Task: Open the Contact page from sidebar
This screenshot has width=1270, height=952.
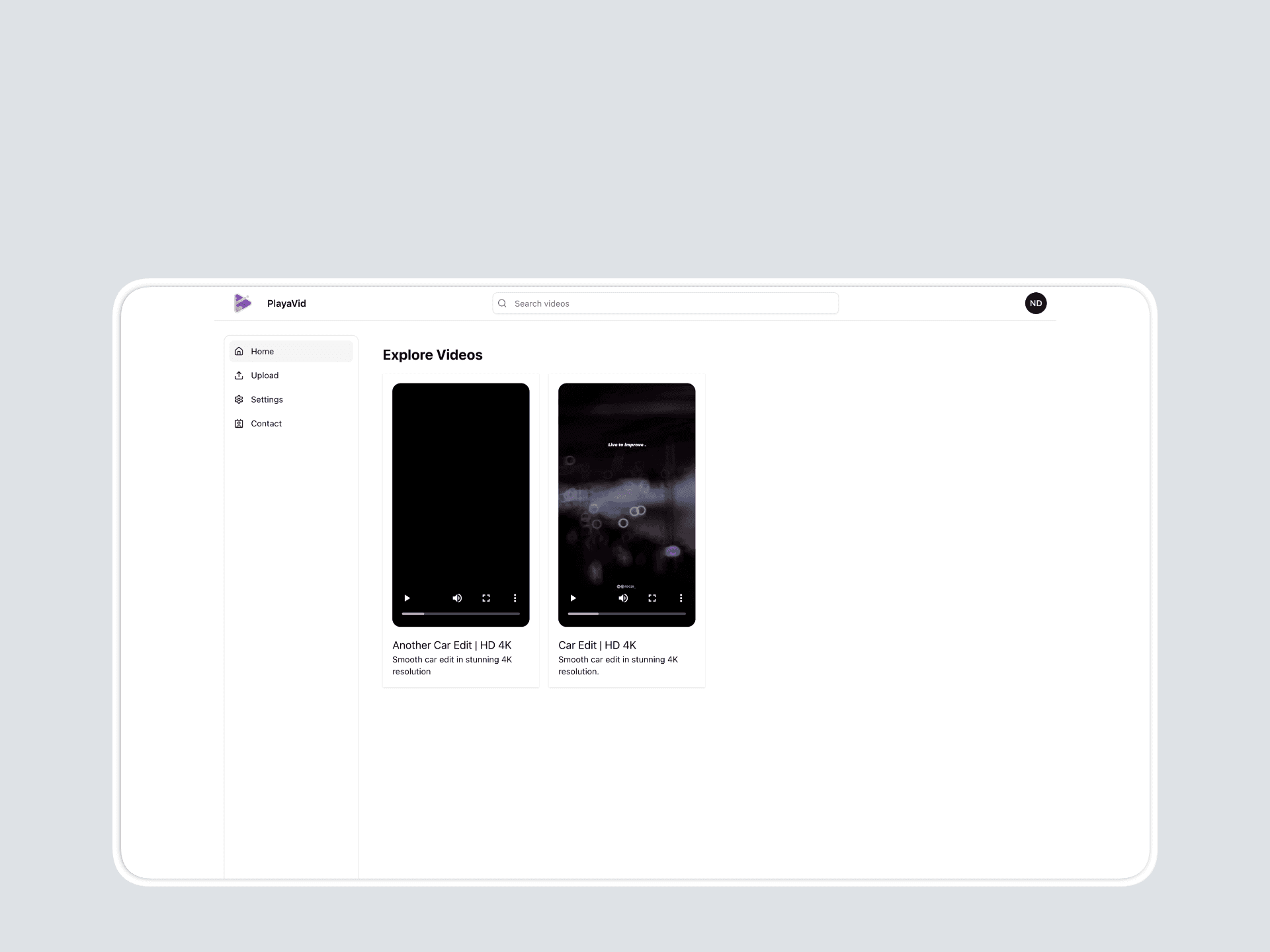Action: point(266,424)
